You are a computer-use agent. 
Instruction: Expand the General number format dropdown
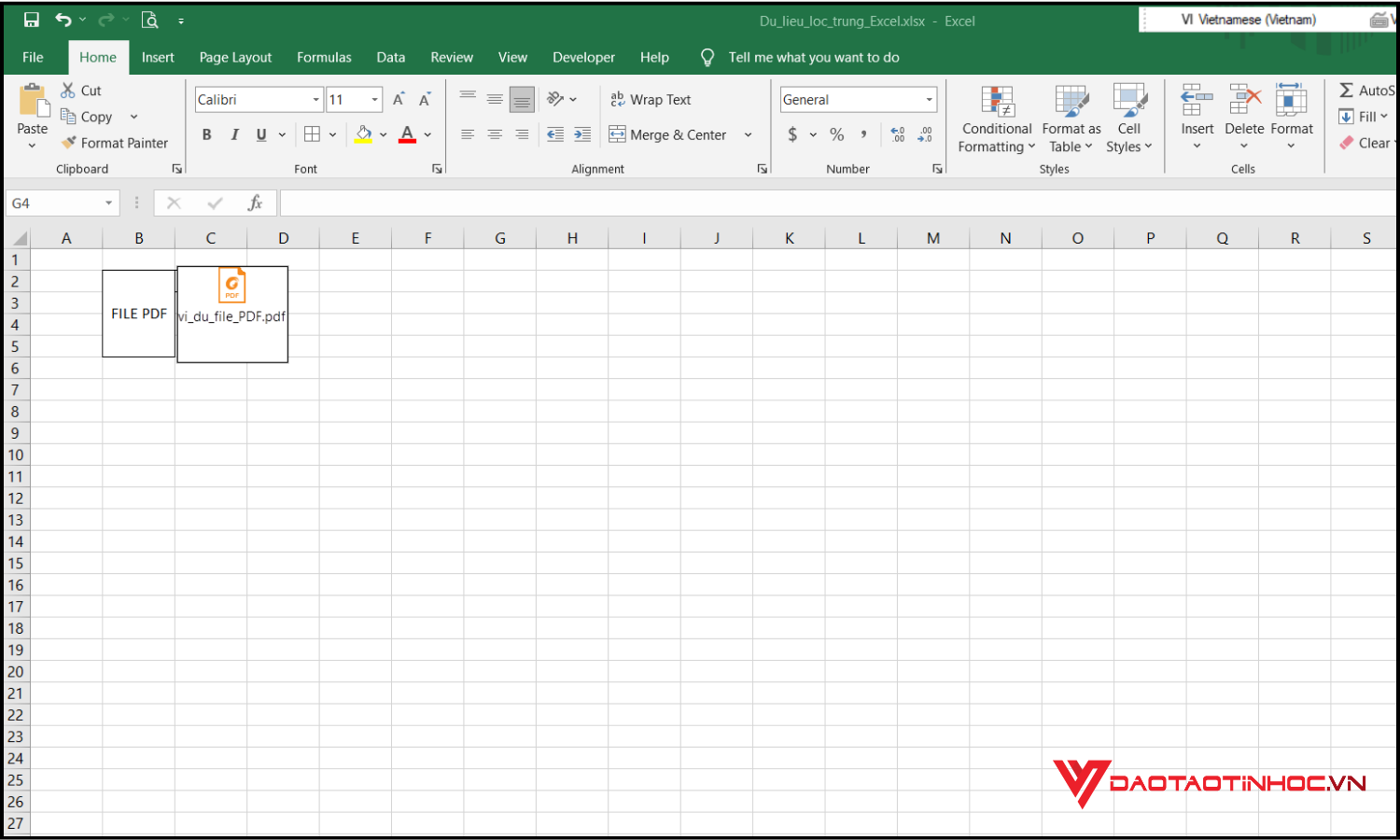pos(929,100)
